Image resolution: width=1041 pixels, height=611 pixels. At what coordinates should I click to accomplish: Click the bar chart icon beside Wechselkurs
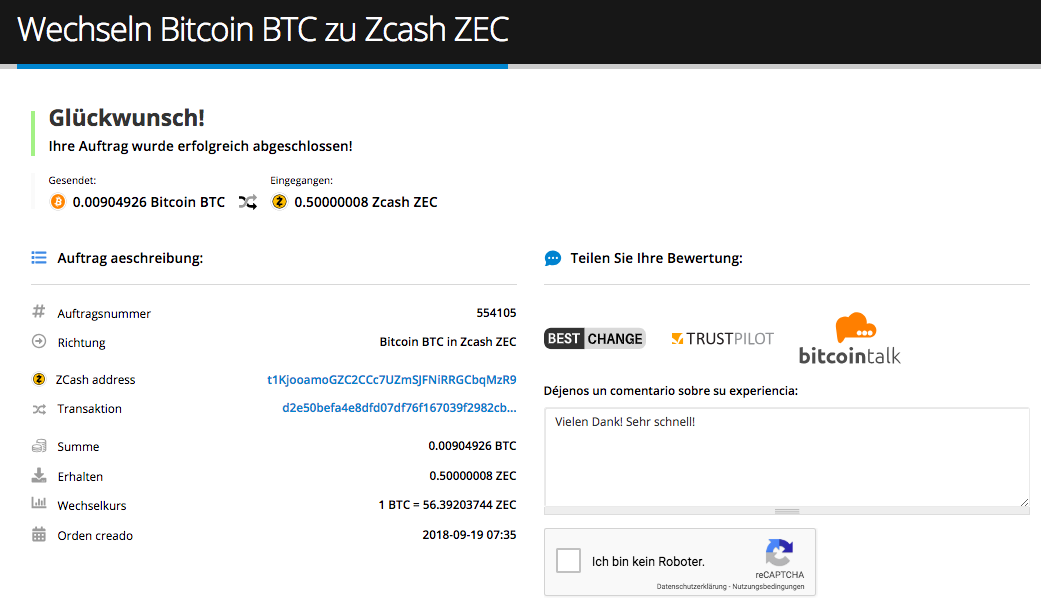tap(39, 503)
